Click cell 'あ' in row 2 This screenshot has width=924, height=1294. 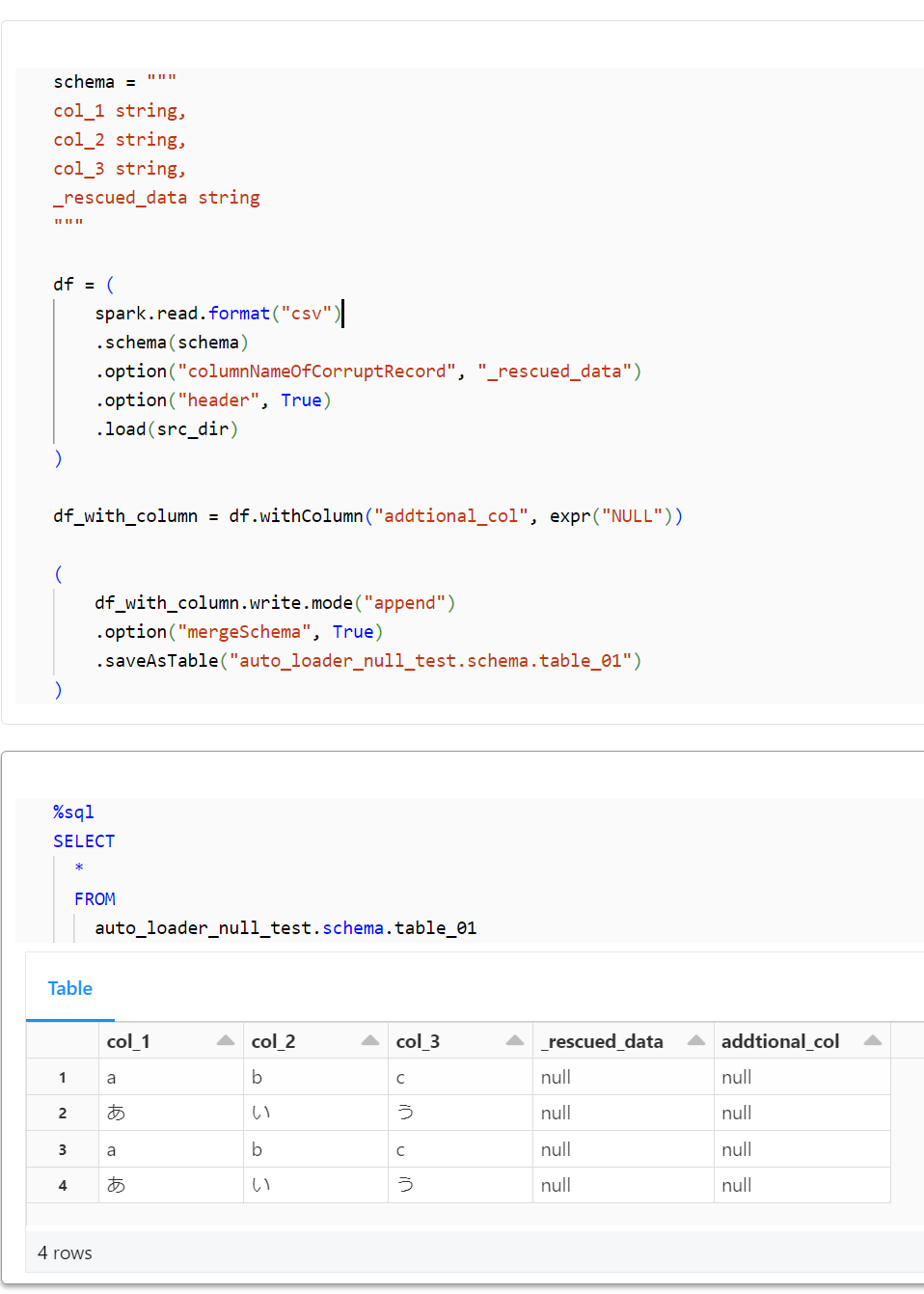(171, 1113)
